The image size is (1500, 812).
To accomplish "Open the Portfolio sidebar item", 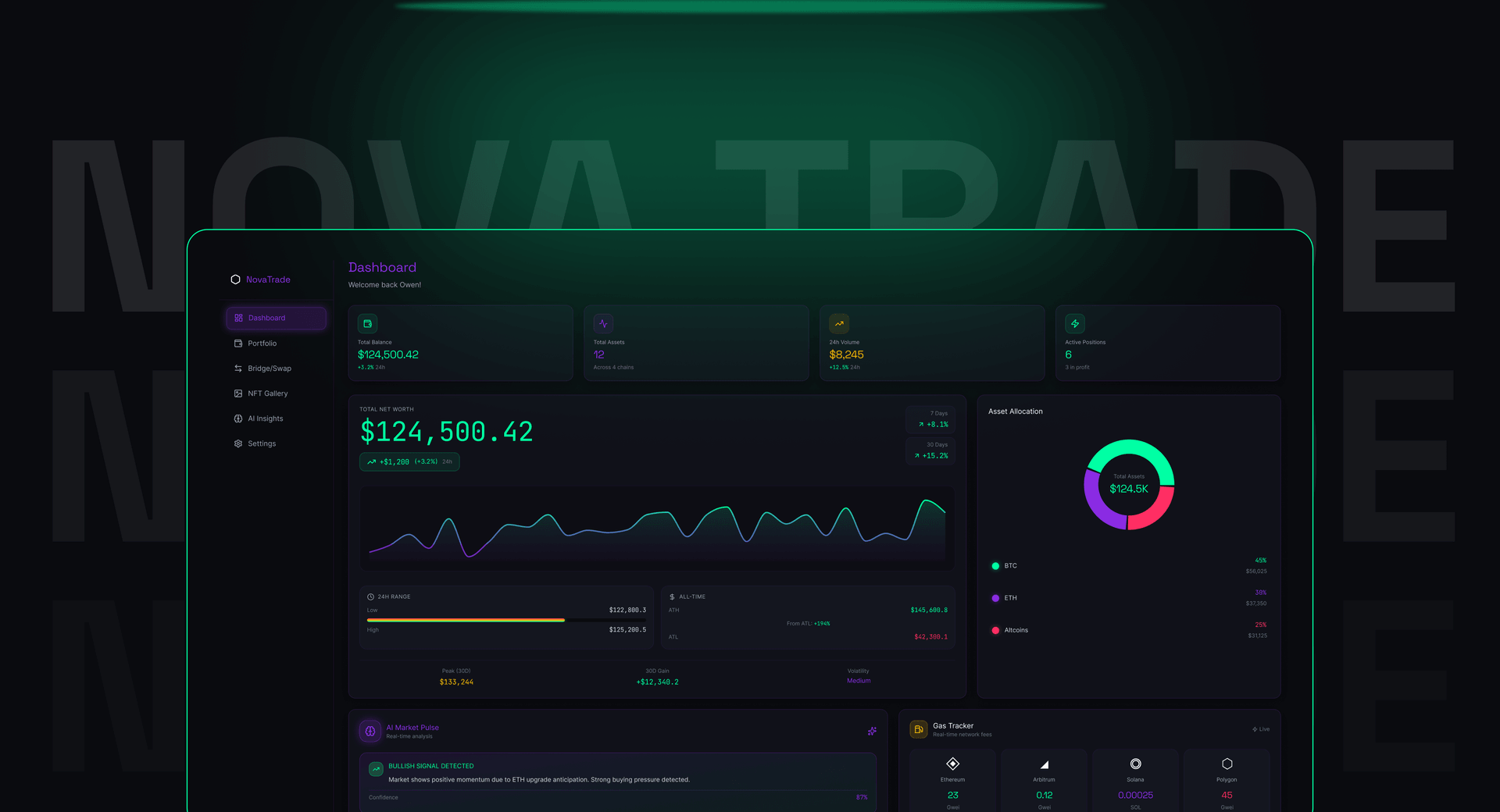I will 276,344.
